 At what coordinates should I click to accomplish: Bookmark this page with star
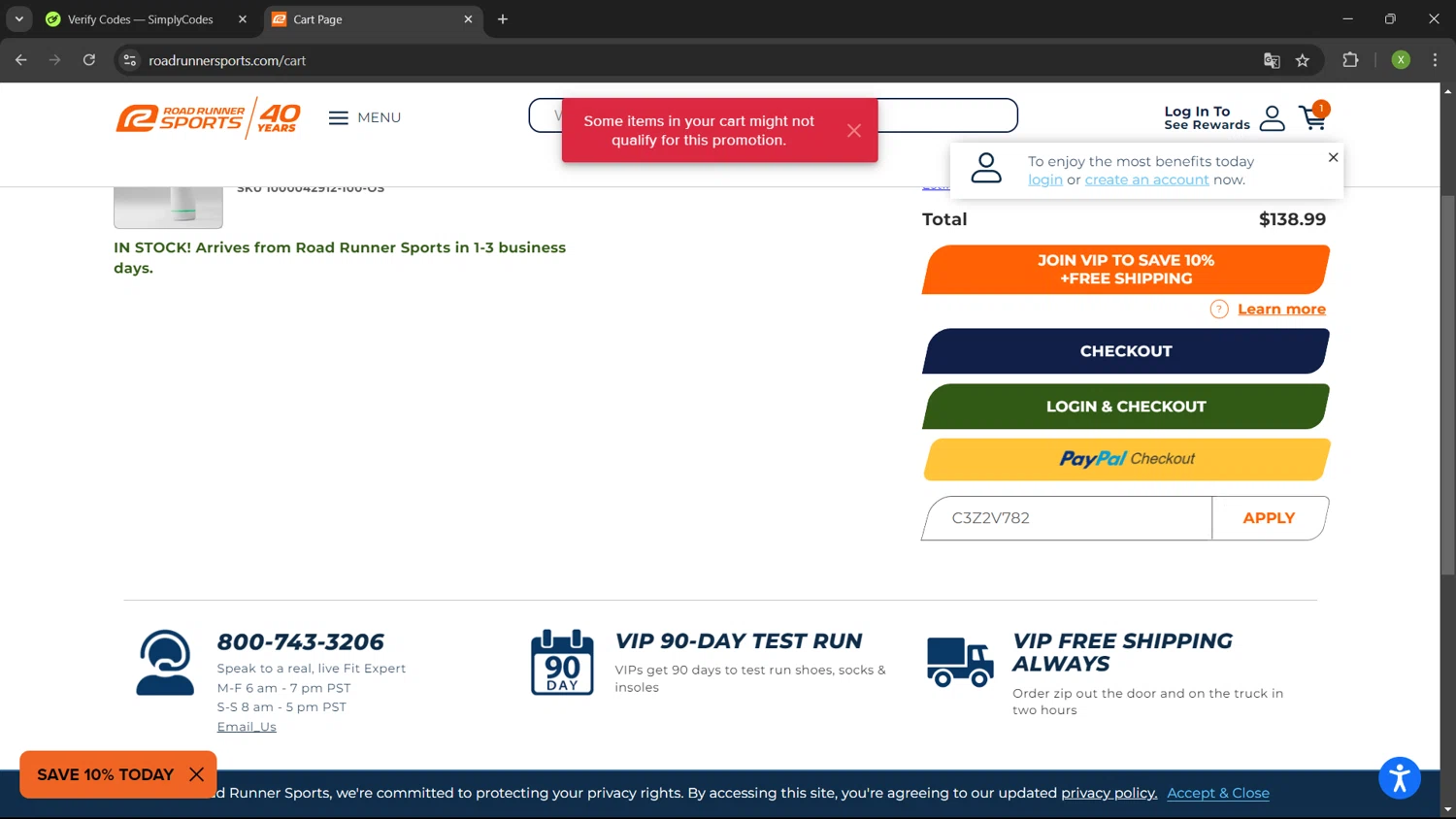[1303, 60]
